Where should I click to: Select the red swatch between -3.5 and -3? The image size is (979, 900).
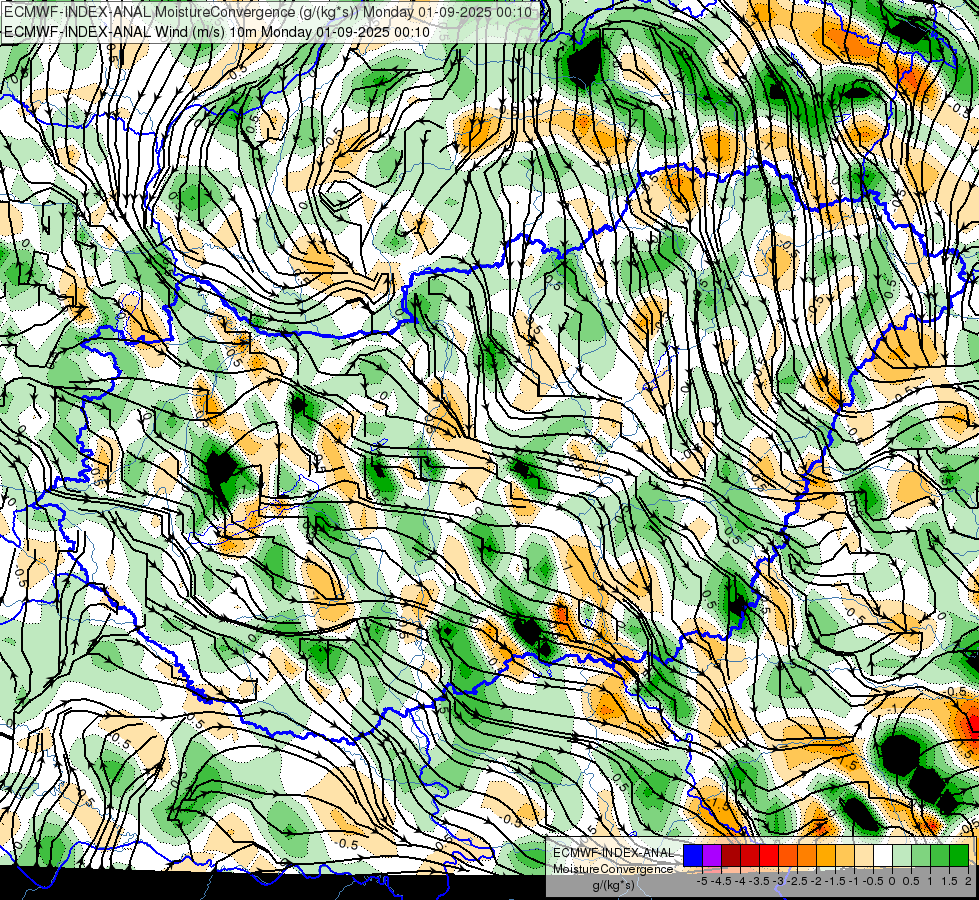[750, 856]
